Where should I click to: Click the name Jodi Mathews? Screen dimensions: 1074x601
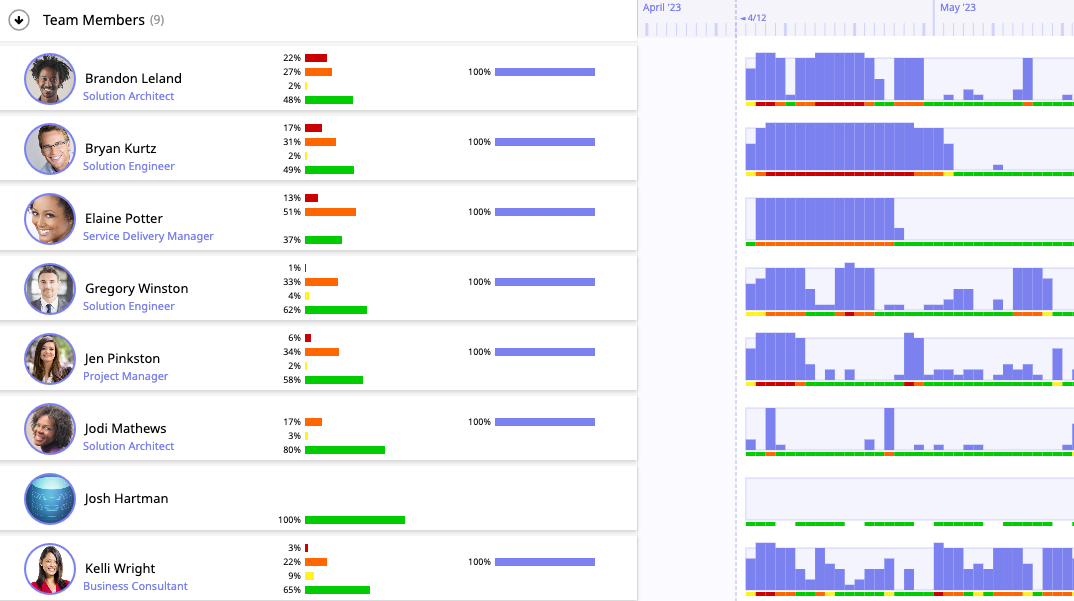[x=124, y=428]
